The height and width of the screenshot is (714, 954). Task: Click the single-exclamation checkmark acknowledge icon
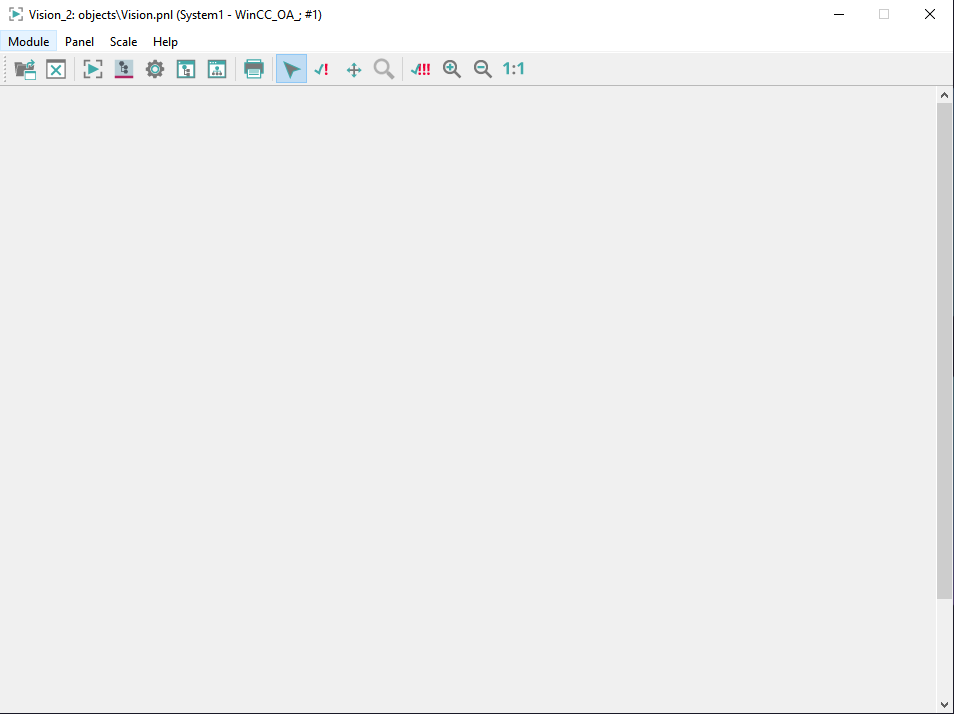coord(322,69)
